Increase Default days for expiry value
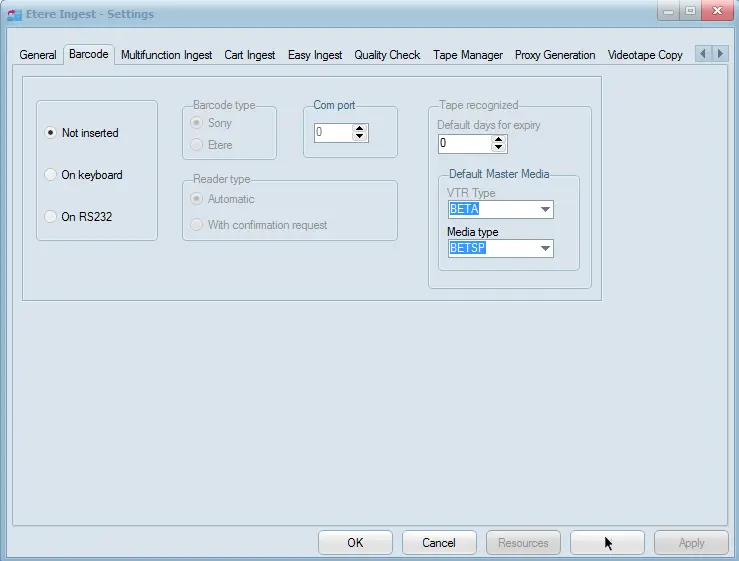The image size is (739, 561). tap(499, 139)
